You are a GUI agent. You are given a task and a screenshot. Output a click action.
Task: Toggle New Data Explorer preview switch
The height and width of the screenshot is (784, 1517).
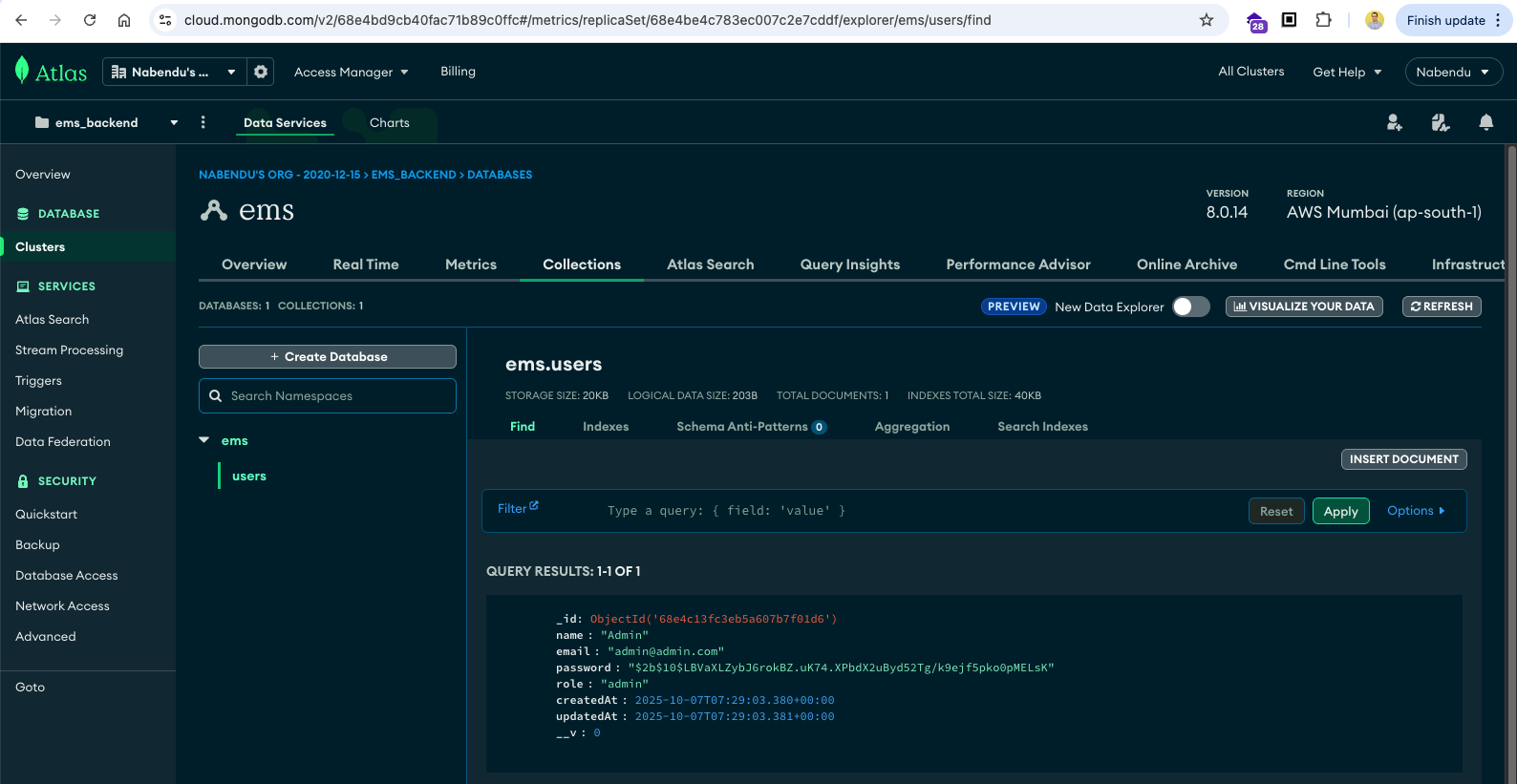[x=1191, y=307]
